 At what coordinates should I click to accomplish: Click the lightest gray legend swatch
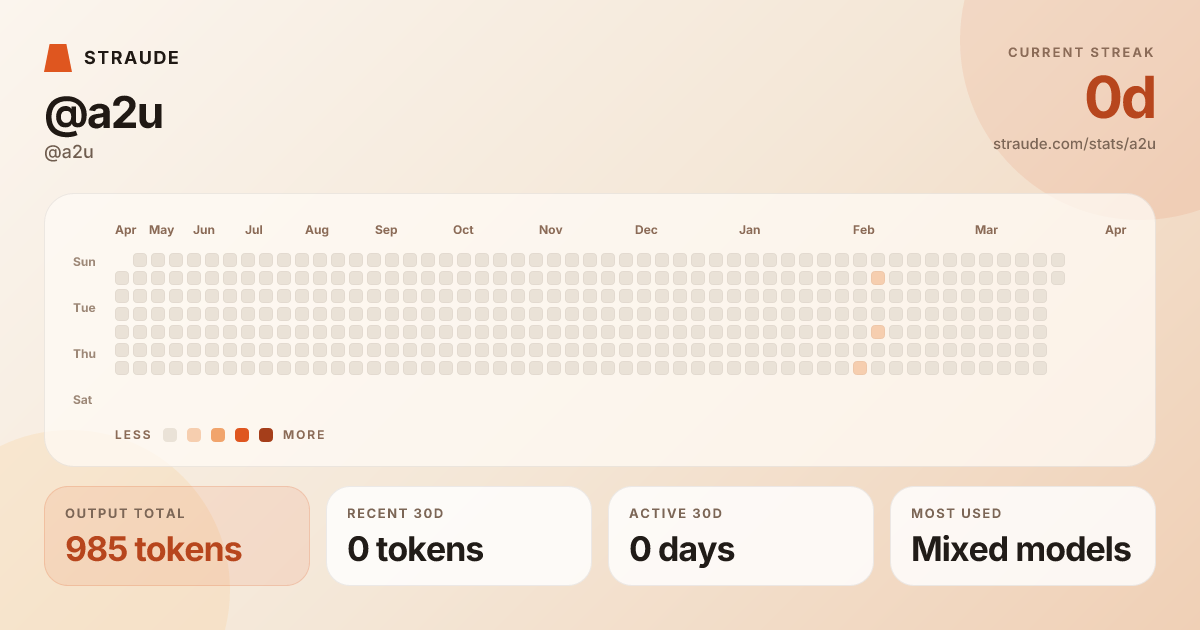170,435
